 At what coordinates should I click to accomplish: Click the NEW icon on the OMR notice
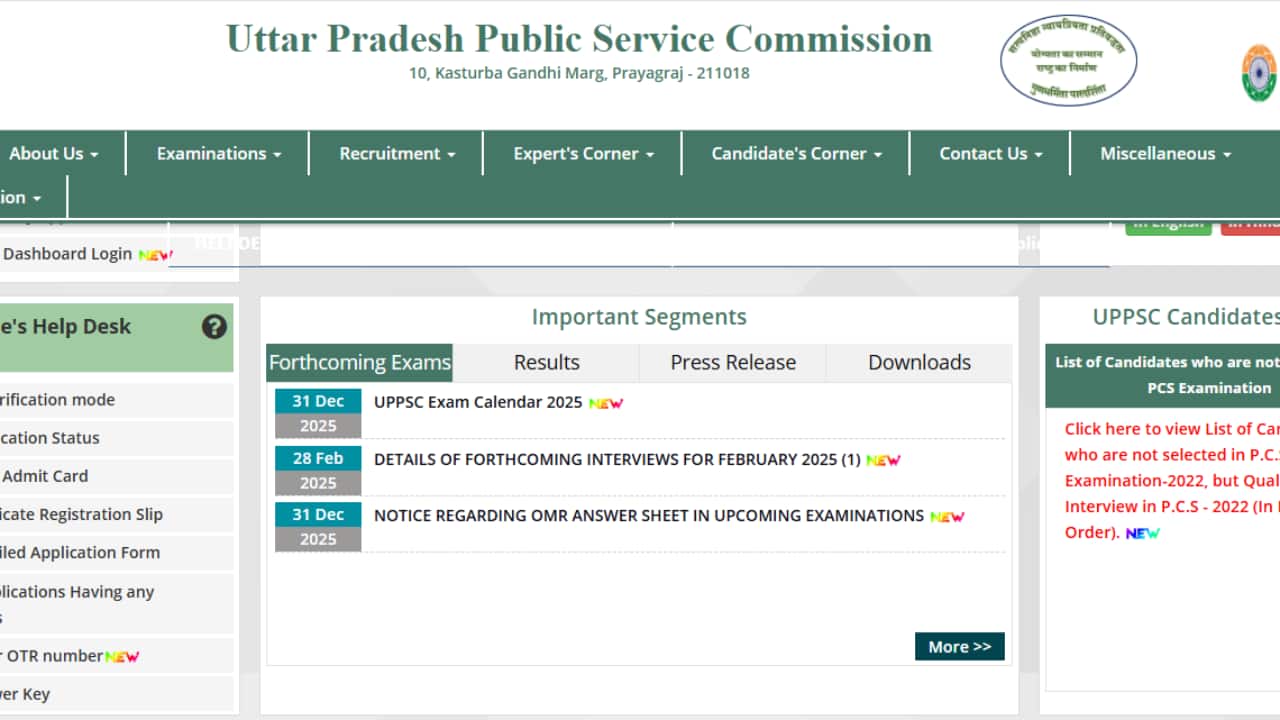click(948, 517)
